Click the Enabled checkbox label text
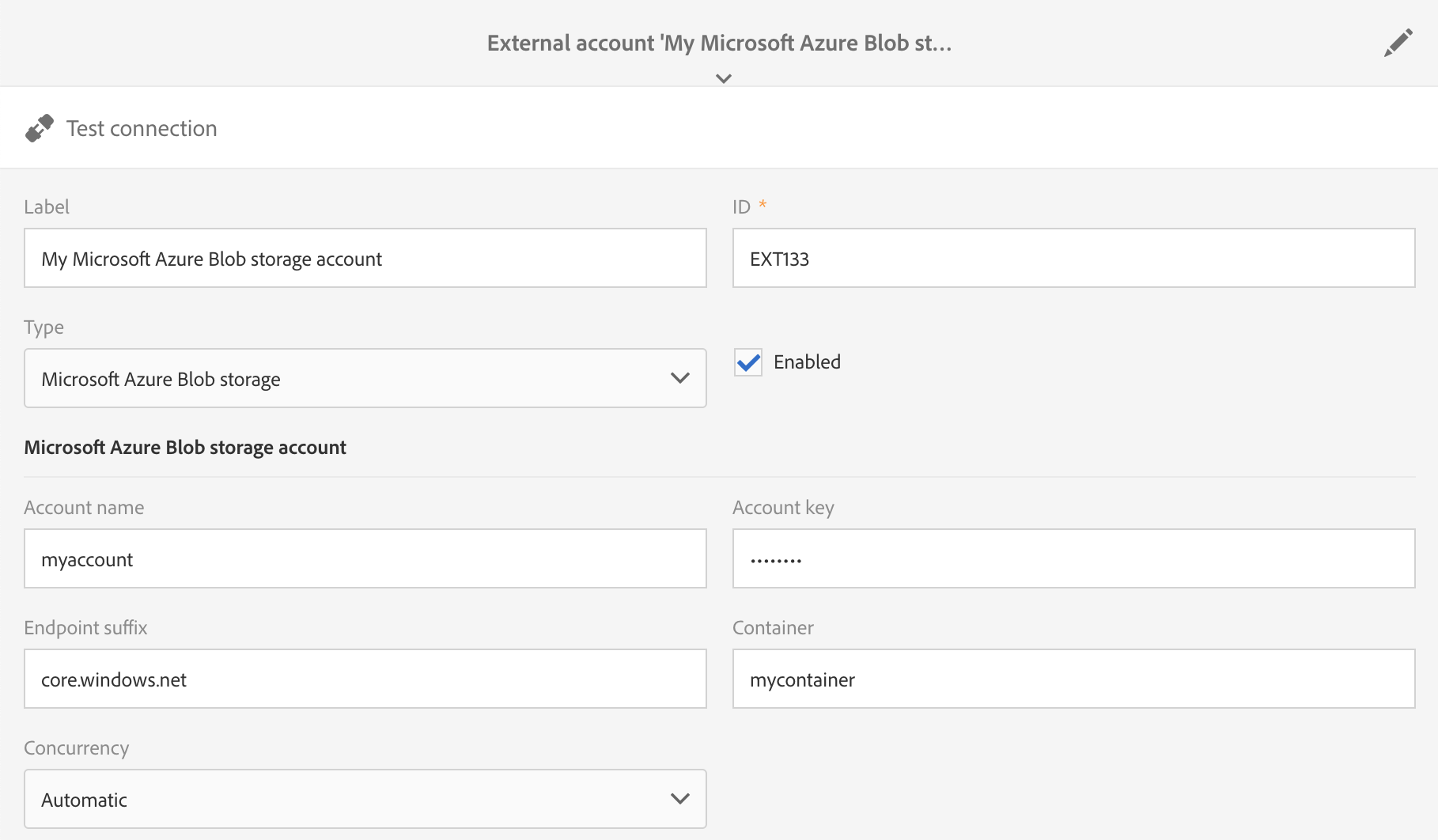 tap(807, 362)
